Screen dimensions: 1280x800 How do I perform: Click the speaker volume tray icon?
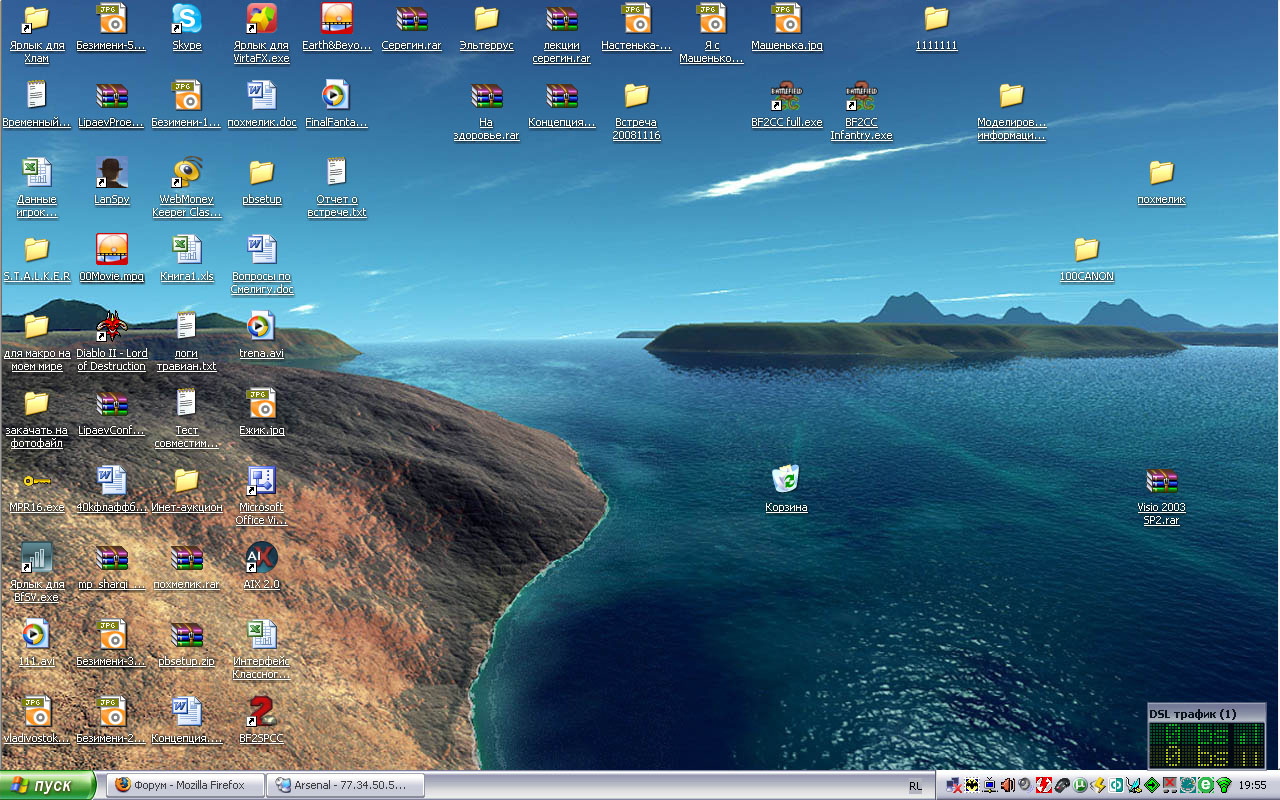pyautogui.click(x=1007, y=786)
